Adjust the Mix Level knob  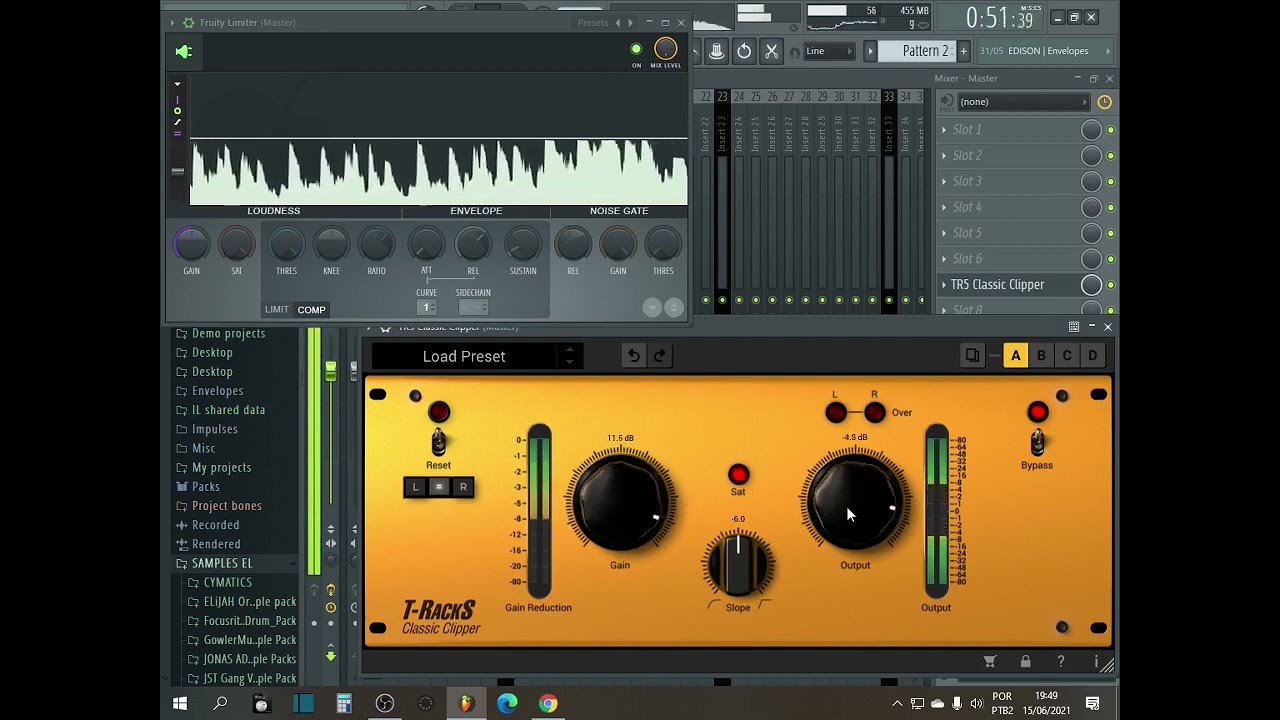[665, 49]
